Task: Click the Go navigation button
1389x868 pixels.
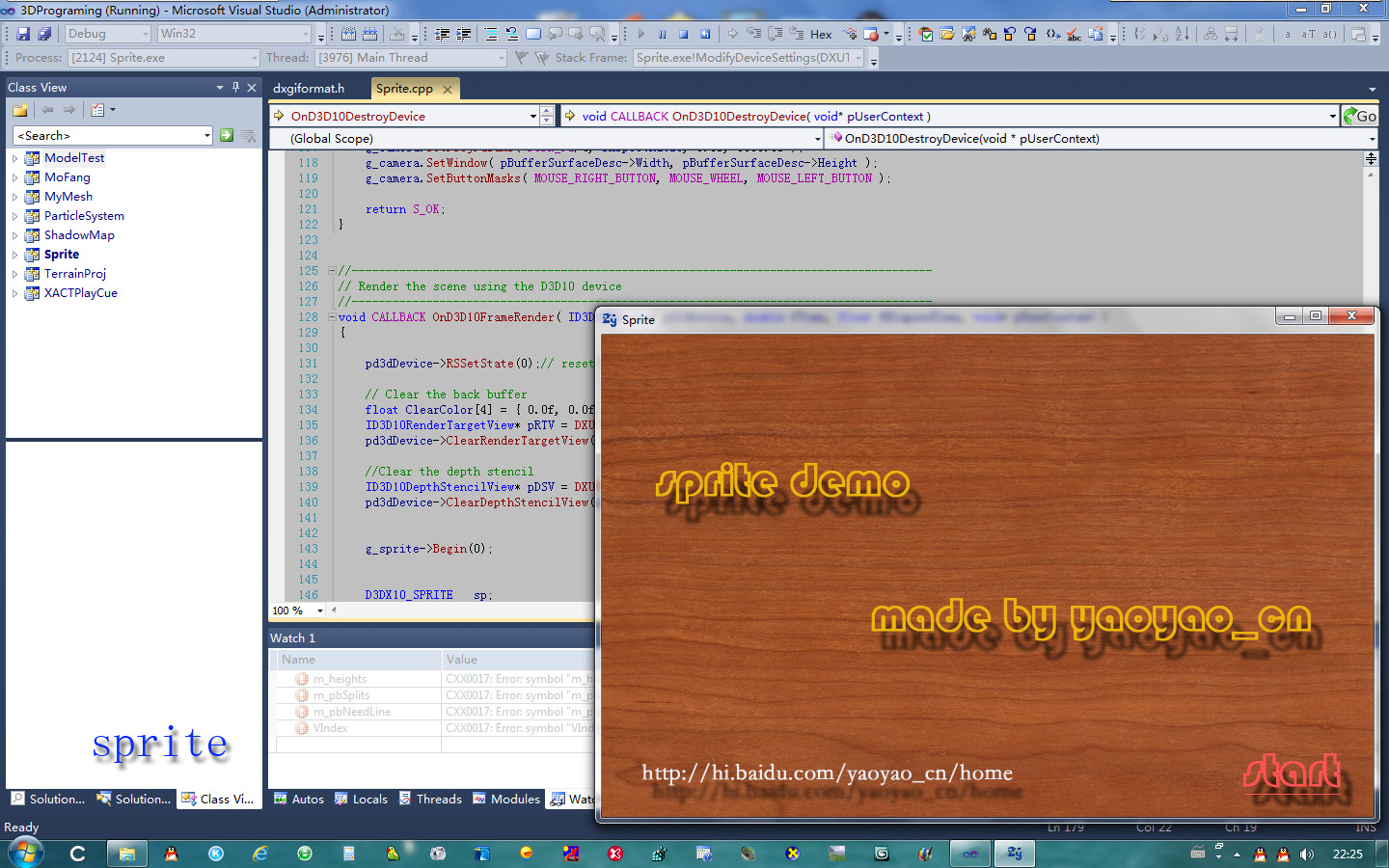Action: [x=1361, y=116]
